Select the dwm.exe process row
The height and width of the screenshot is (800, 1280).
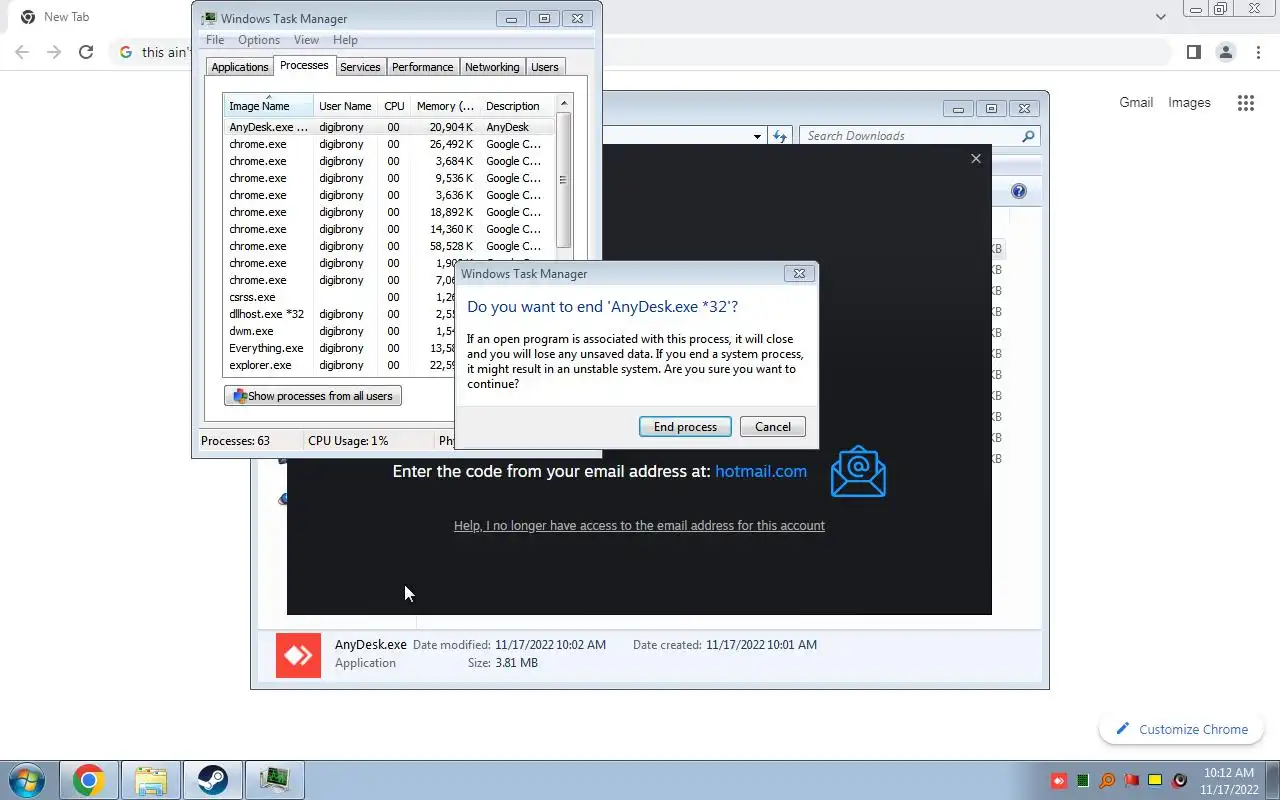tap(340, 331)
